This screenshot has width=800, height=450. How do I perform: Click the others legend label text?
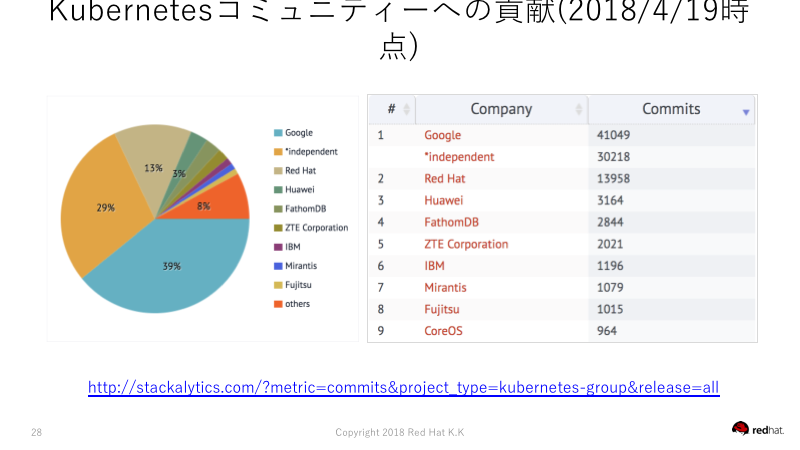(297, 304)
